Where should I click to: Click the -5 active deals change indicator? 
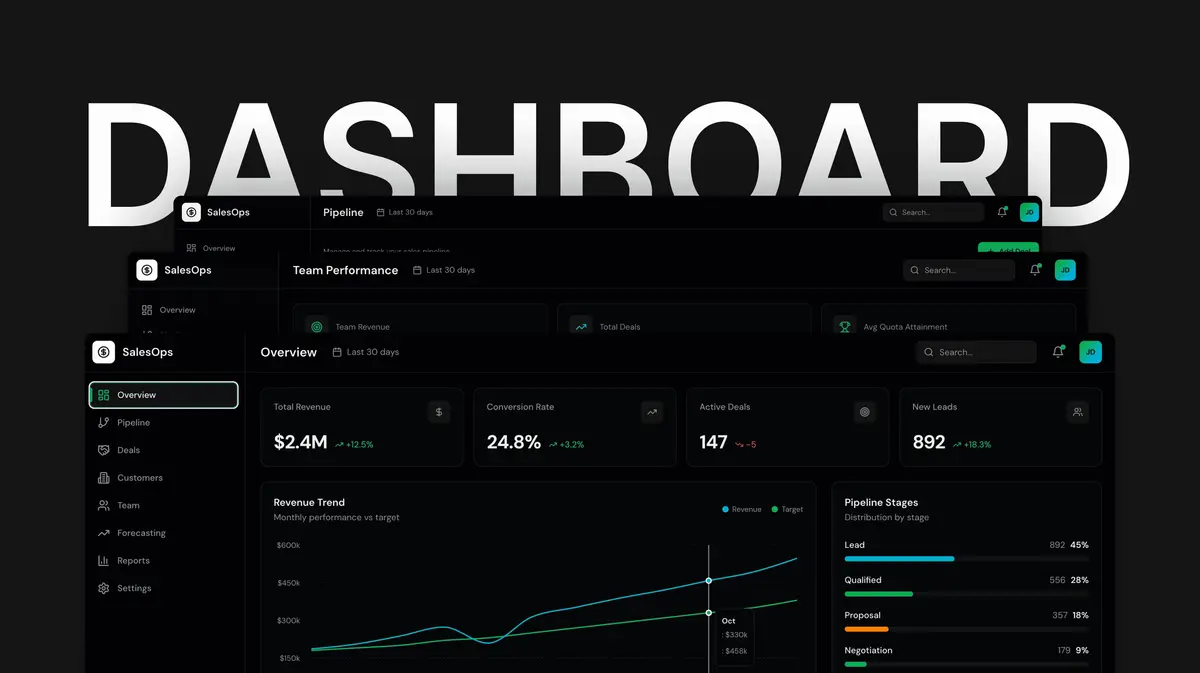(746, 444)
